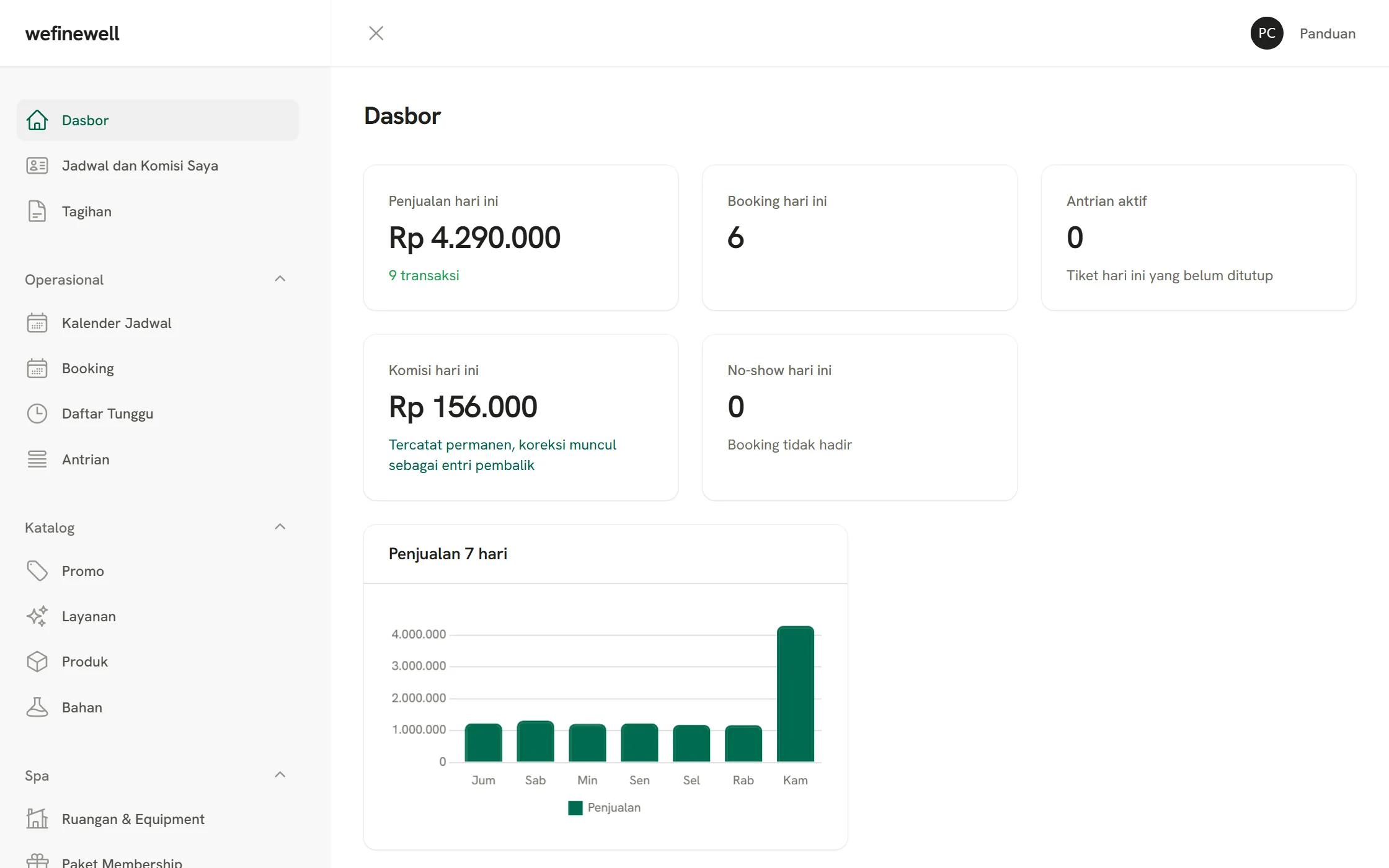
Task: Click the 9 transaksi link
Action: click(x=424, y=275)
